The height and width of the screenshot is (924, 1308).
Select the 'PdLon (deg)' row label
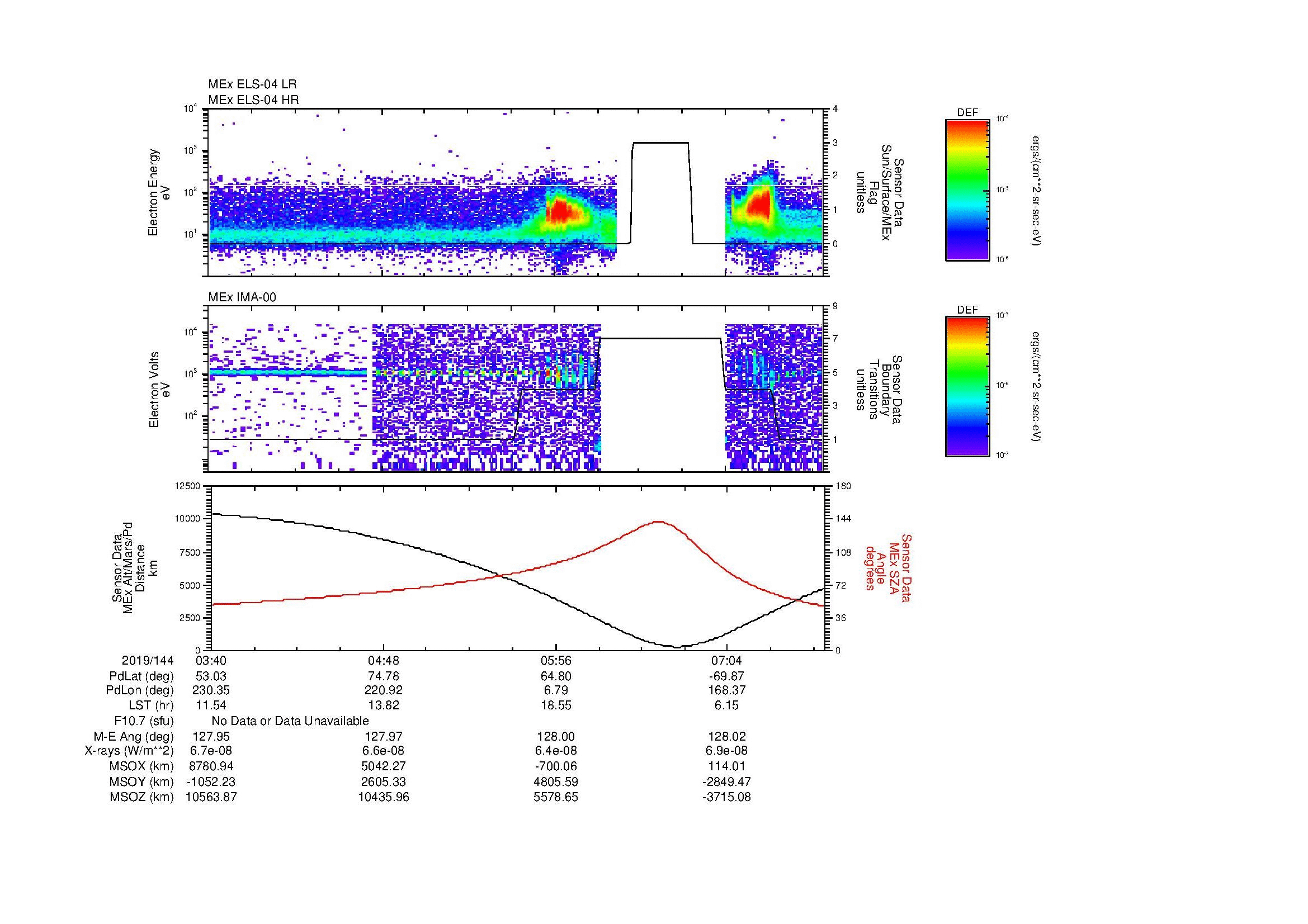tap(140, 690)
